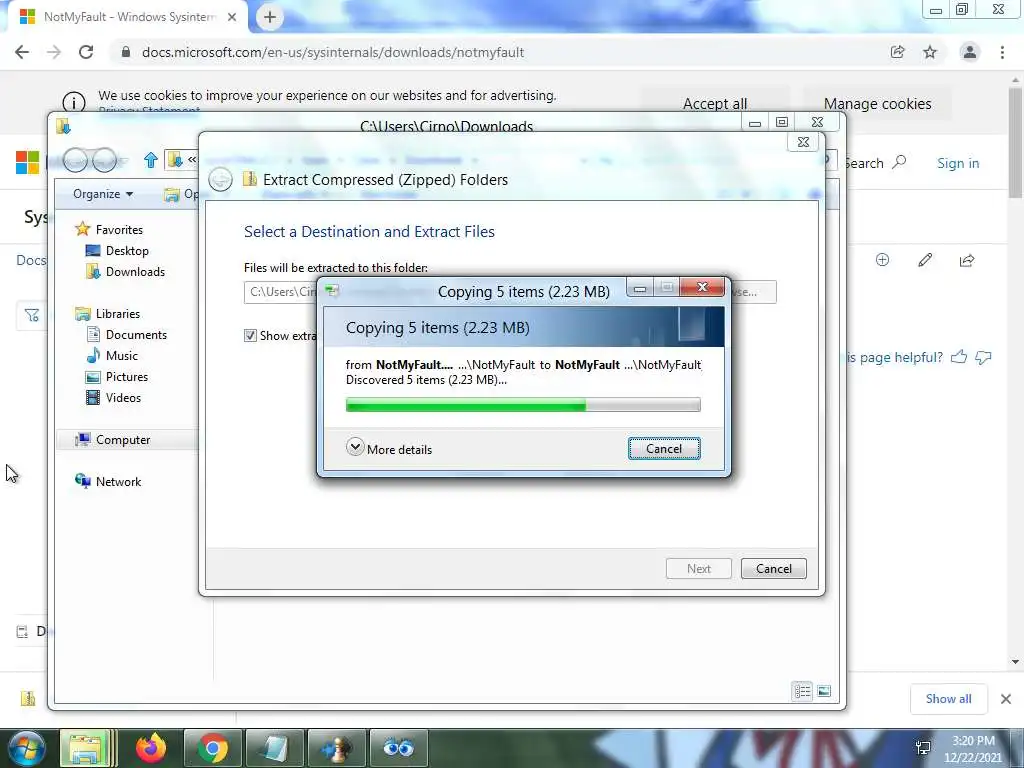The image size is (1024, 768).
Task: Toggle Explorer preview pane icon
Action: click(x=824, y=691)
